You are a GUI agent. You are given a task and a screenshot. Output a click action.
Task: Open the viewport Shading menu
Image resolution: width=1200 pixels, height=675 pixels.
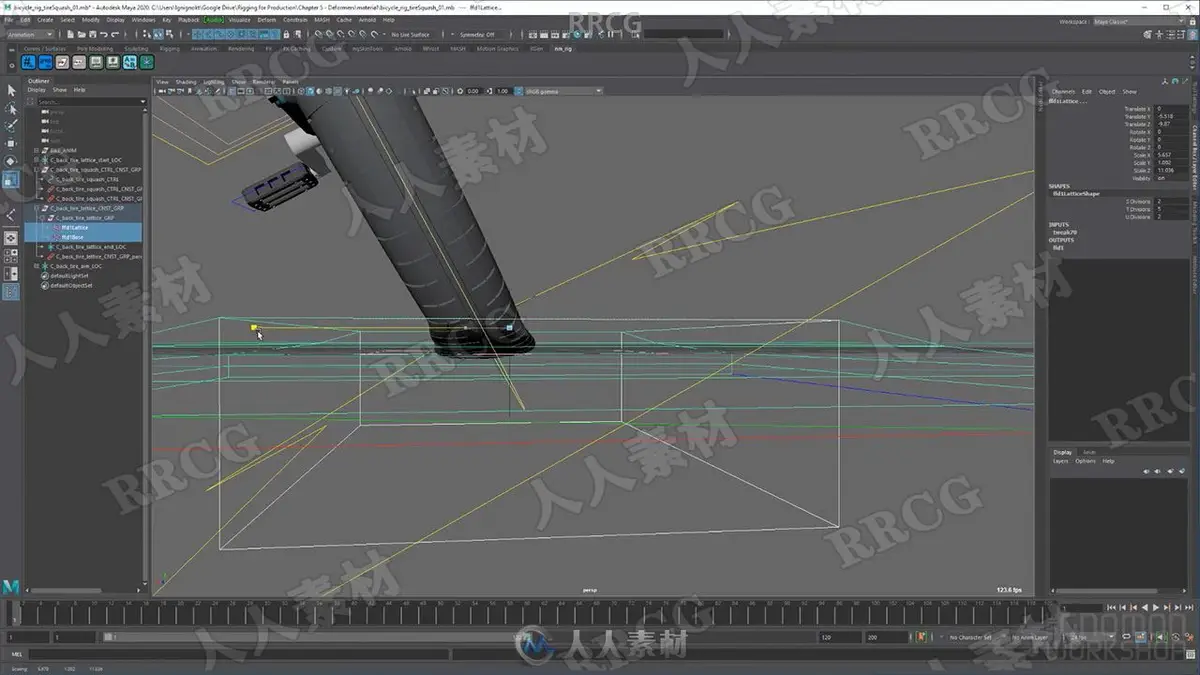[x=186, y=81]
